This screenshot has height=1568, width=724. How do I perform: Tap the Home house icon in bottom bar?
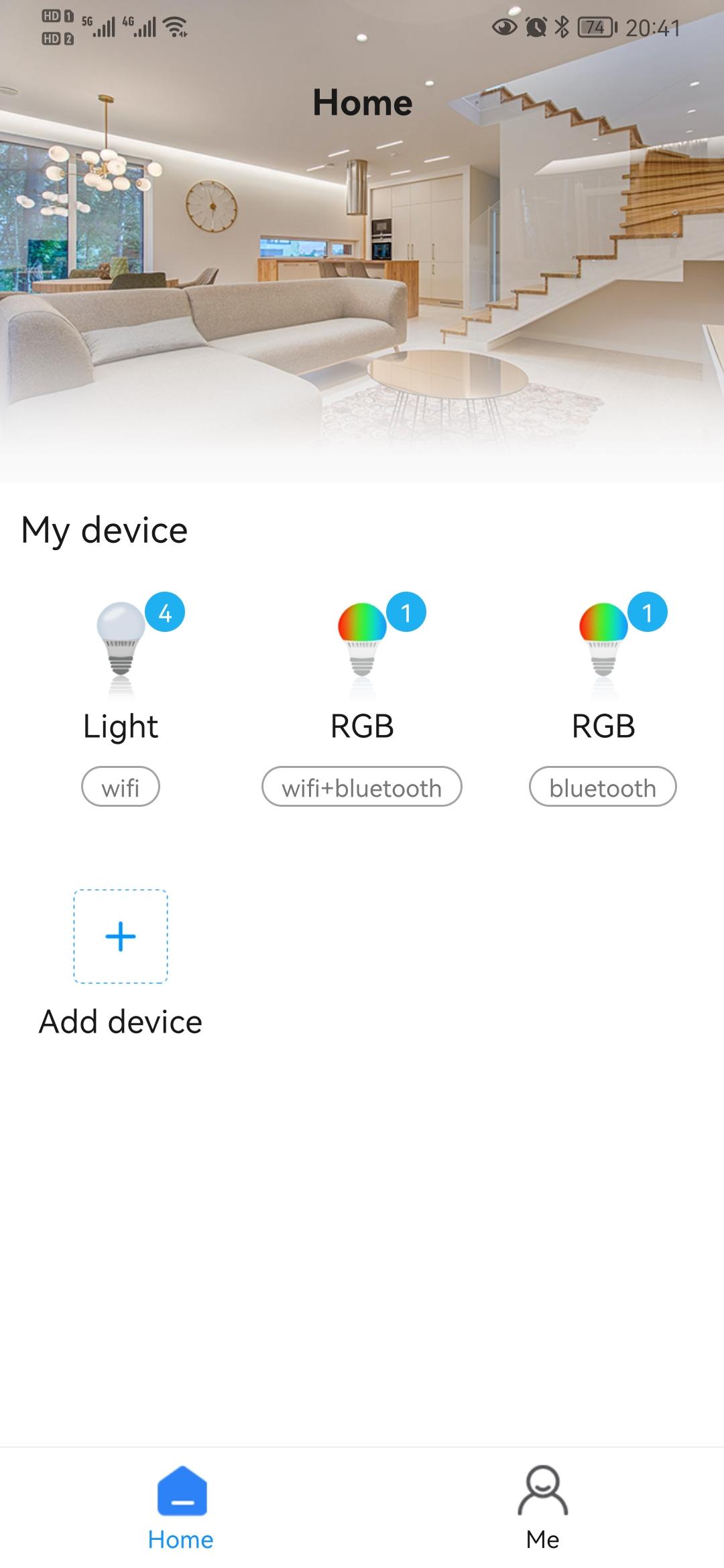(x=182, y=1491)
